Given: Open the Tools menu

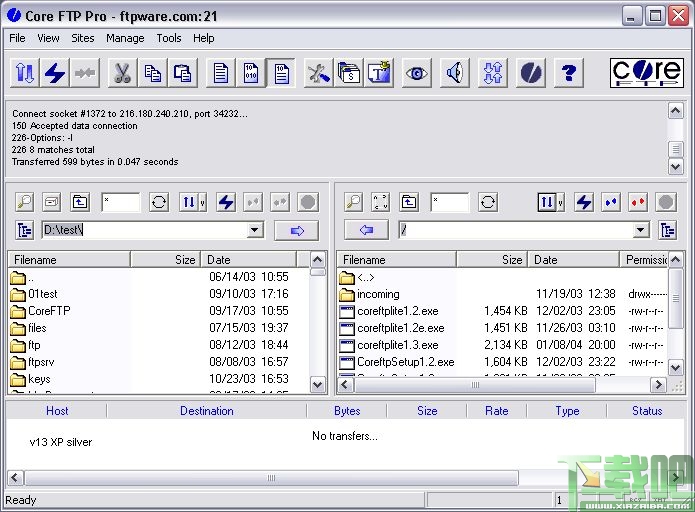Looking at the screenshot, I should pyautogui.click(x=169, y=38).
